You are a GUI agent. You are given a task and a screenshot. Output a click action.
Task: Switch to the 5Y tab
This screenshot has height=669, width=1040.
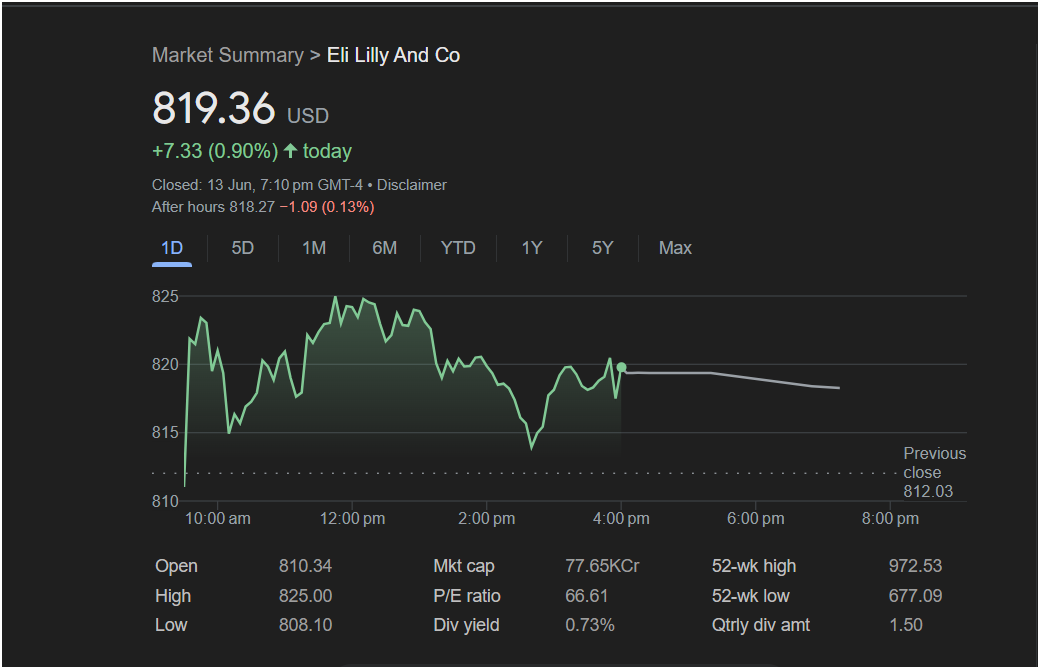tap(602, 249)
